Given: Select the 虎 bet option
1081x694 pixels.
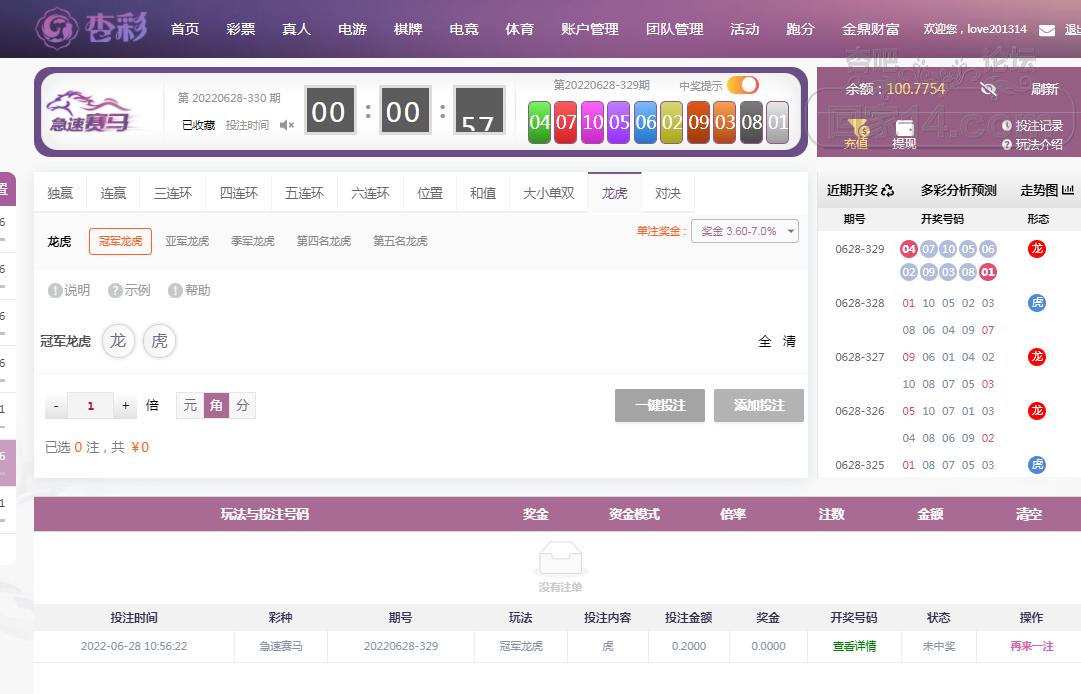Looking at the screenshot, I should click(x=159, y=341).
